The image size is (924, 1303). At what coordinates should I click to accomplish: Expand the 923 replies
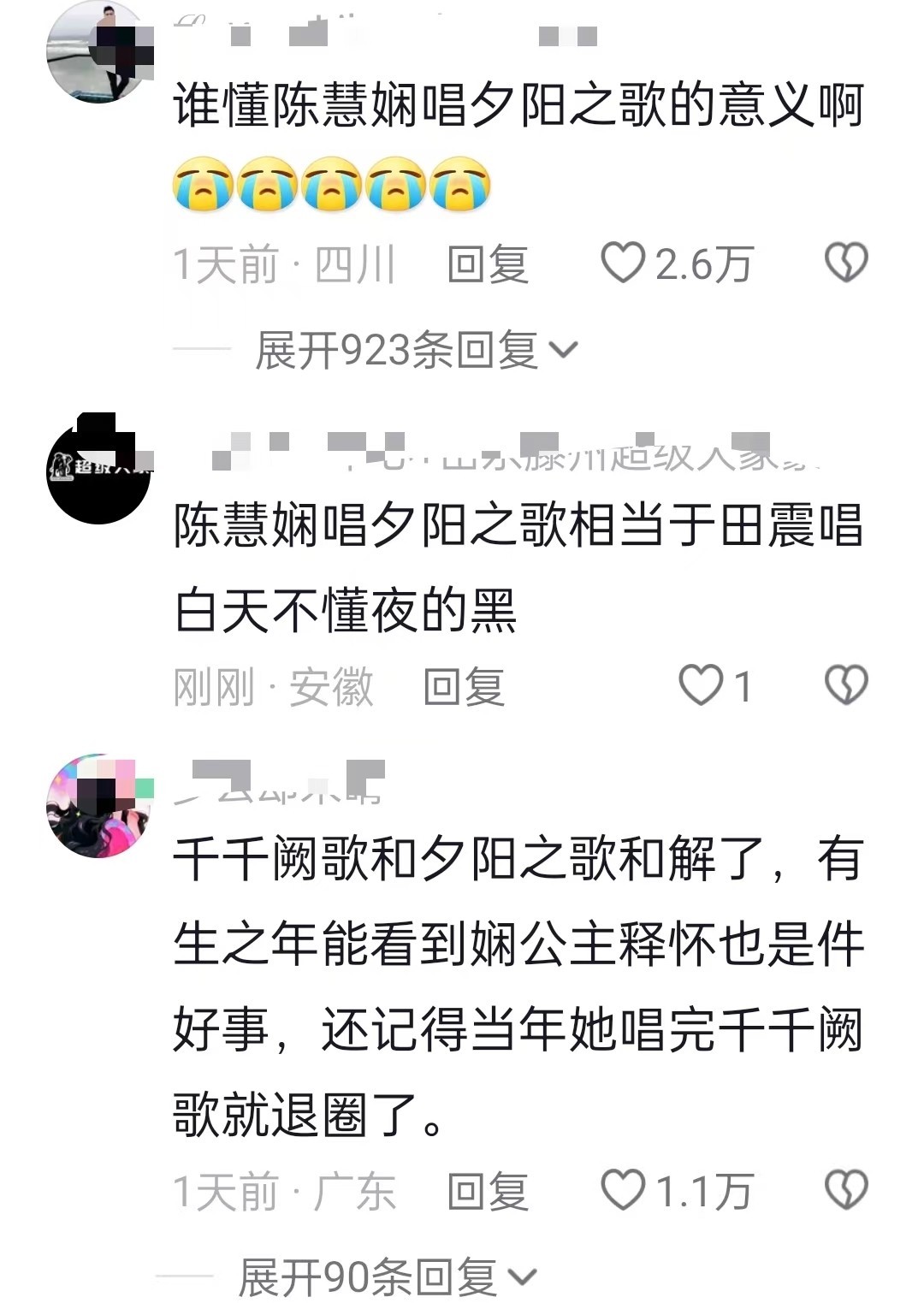coord(417,350)
